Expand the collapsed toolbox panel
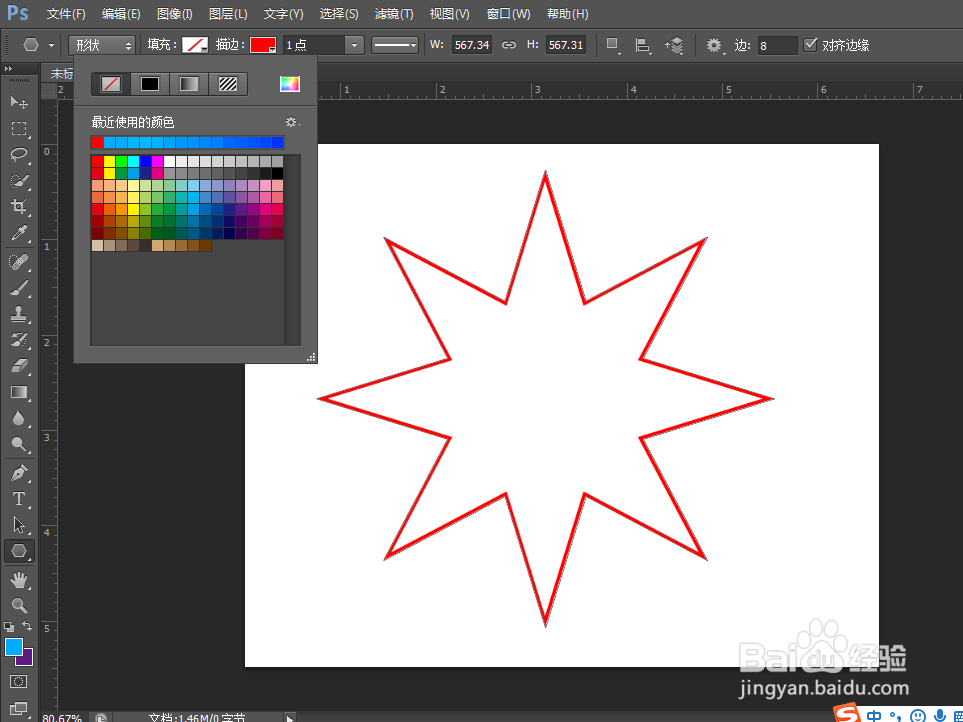963x722 pixels. pos(8,69)
